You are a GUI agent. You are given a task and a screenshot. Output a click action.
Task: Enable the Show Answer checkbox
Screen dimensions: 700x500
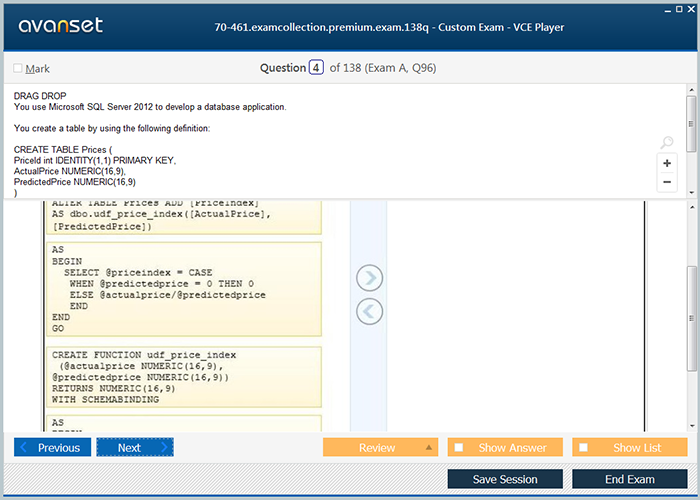pyautogui.click(x=459, y=447)
